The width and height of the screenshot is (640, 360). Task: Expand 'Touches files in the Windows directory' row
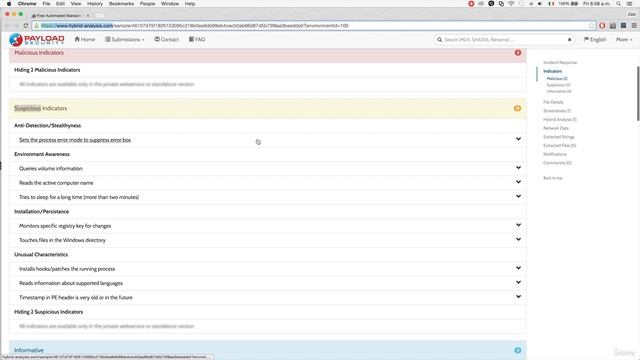point(518,239)
